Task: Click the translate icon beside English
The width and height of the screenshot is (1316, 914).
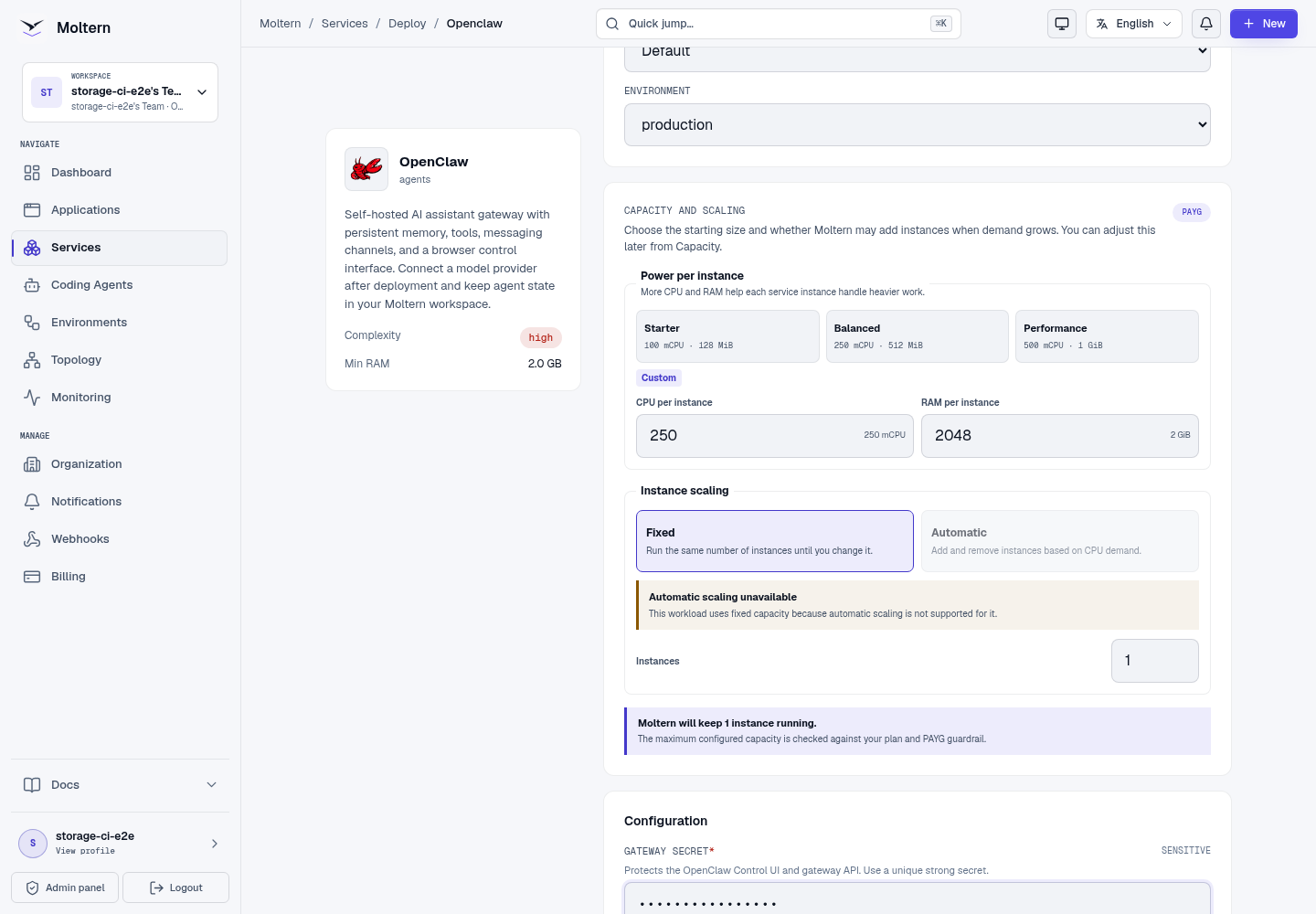Action: (1102, 24)
